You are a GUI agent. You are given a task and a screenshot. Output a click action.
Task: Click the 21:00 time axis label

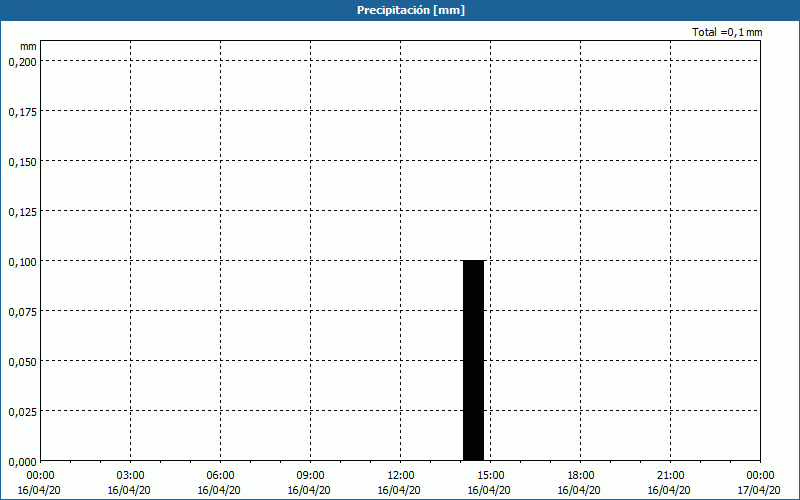(670, 476)
